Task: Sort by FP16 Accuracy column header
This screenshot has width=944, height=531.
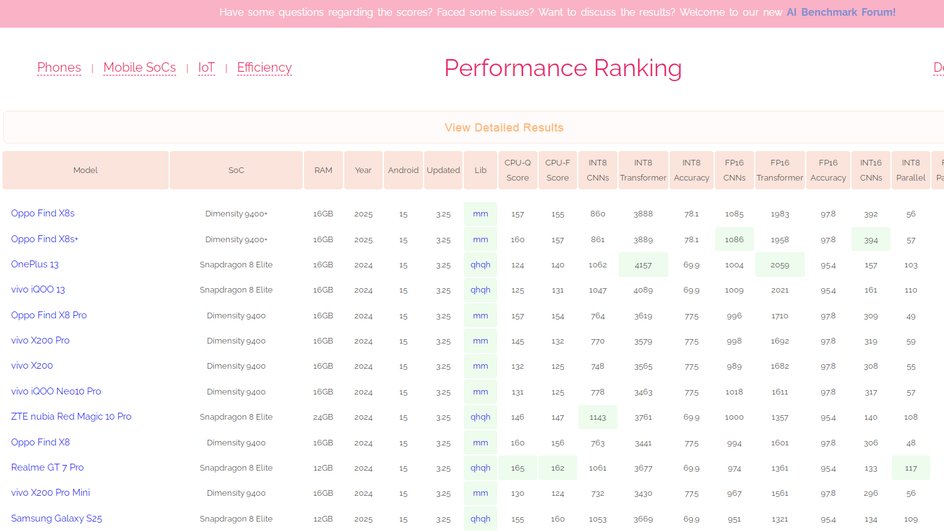Action: click(828, 170)
